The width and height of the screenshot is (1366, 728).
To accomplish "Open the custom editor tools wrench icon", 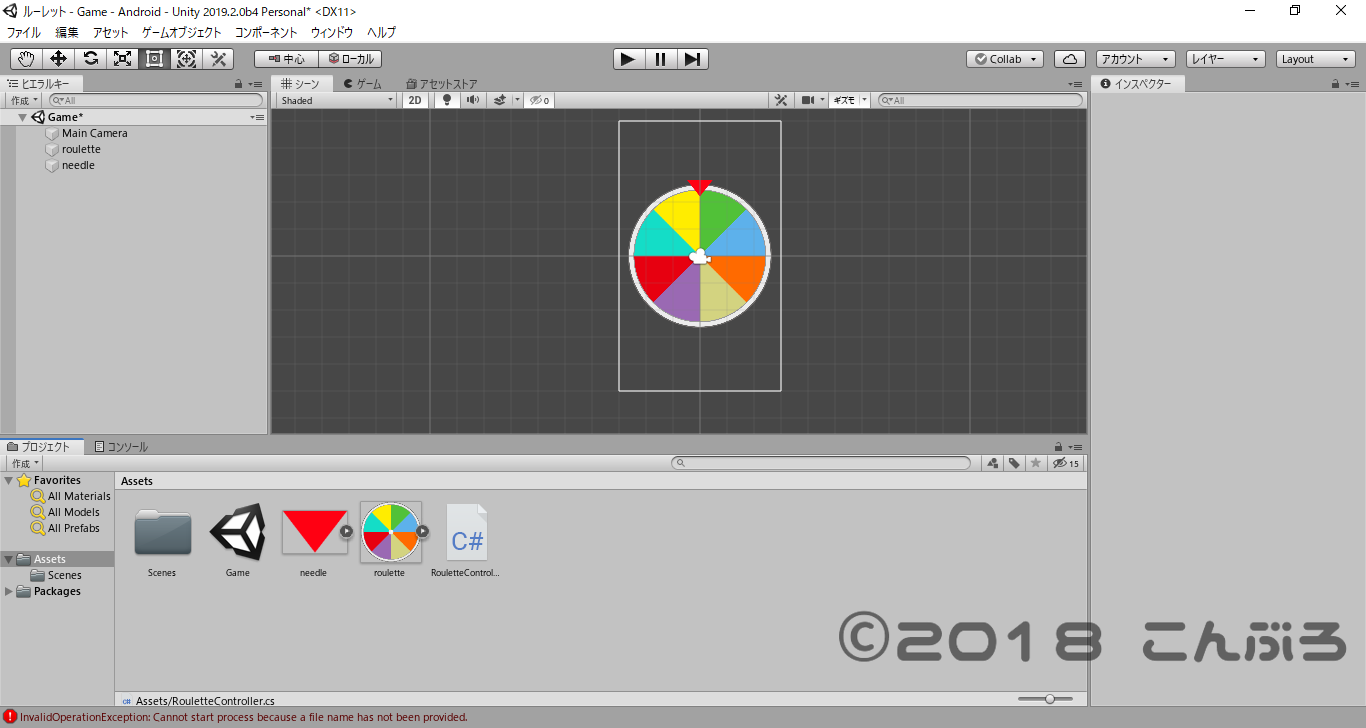I will click(218, 58).
